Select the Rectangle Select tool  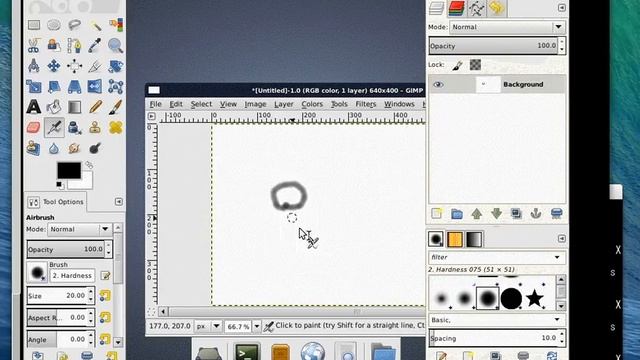tap(34, 25)
